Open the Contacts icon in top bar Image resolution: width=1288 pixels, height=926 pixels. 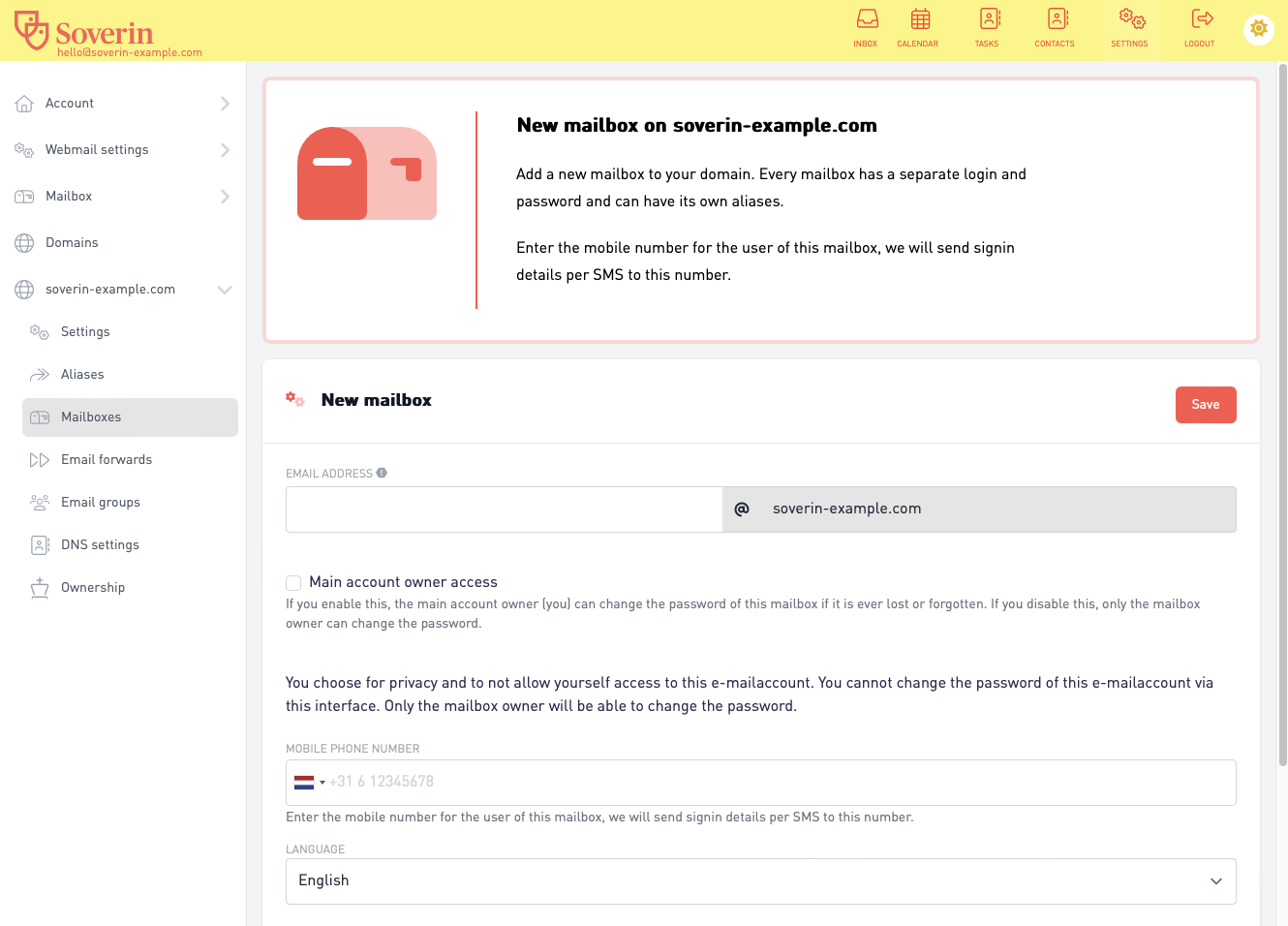[x=1058, y=18]
